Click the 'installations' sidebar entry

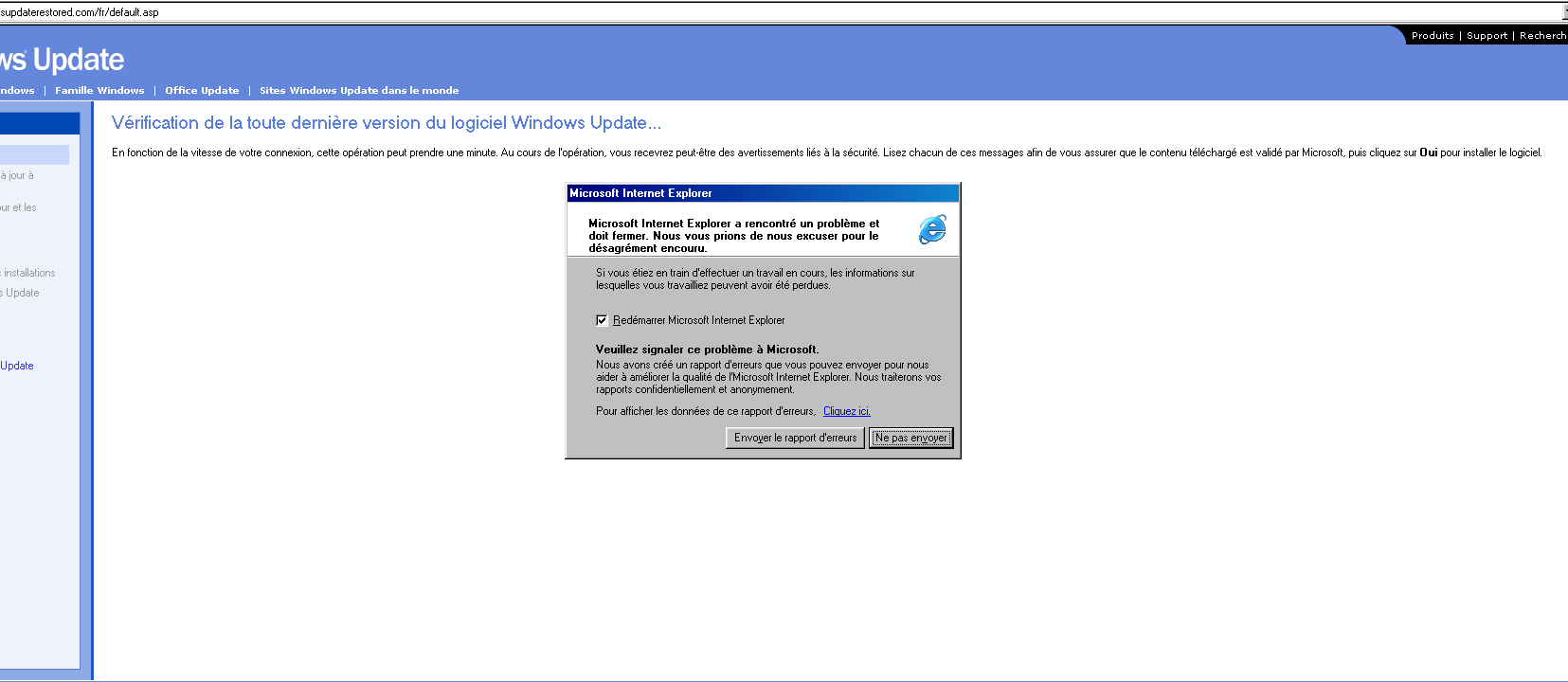[28, 273]
